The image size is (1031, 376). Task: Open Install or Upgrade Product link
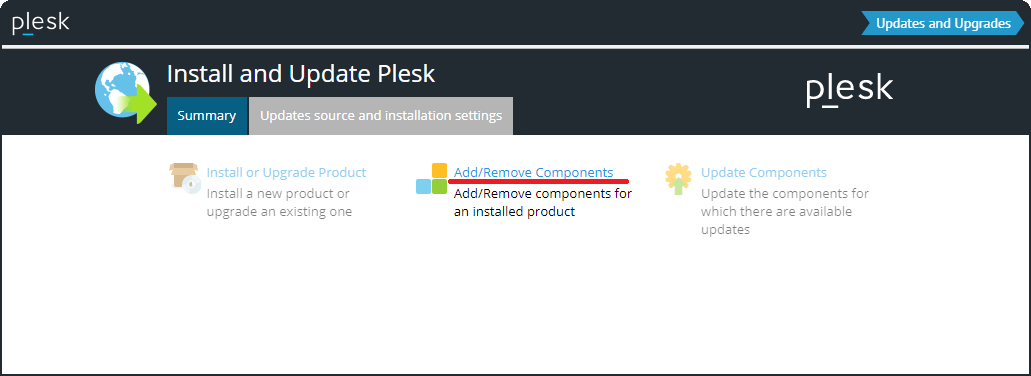coord(286,173)
